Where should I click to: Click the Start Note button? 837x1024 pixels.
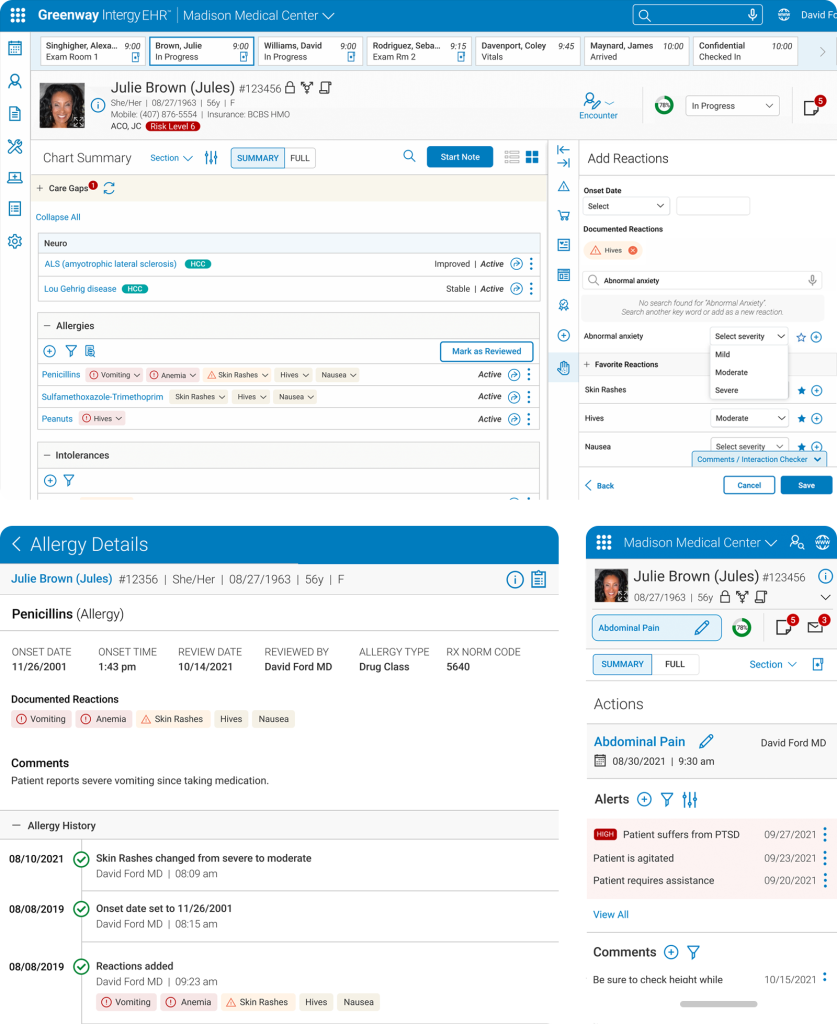[460, 157]
